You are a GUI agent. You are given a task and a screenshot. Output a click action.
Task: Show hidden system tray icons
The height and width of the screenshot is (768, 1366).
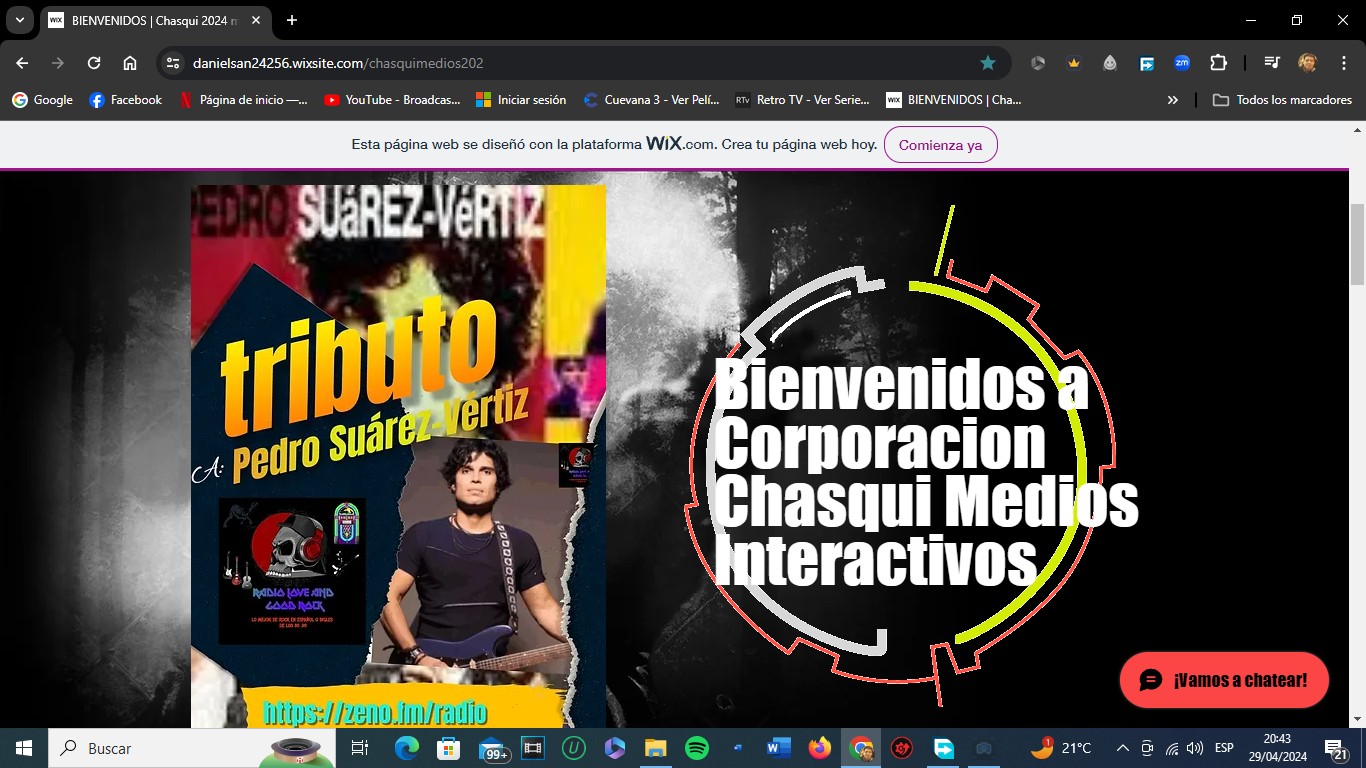pyautogui.click(x=1123, y=748)
